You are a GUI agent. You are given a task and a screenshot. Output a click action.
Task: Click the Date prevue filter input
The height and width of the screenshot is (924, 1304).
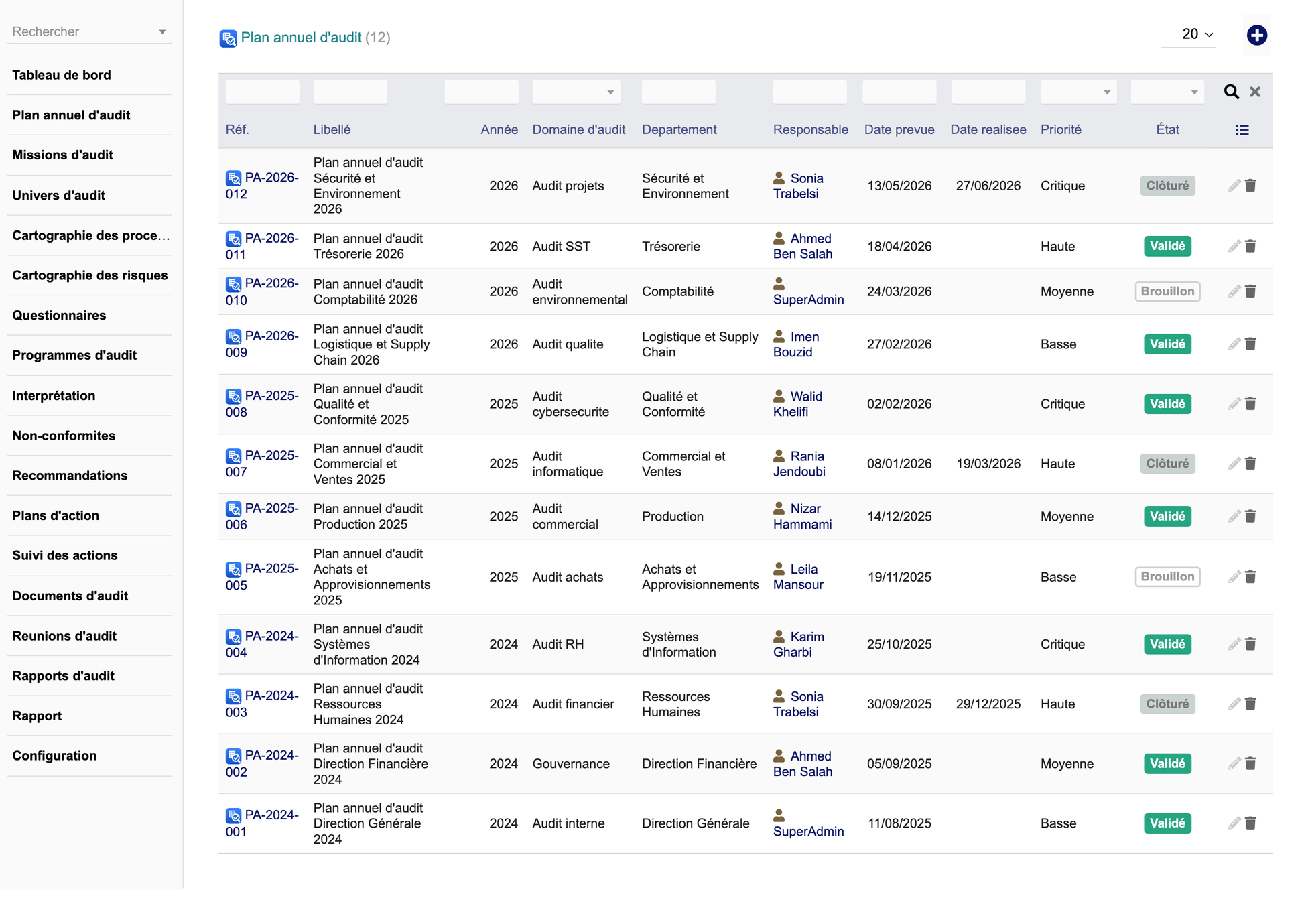click(x=899, y=92)
